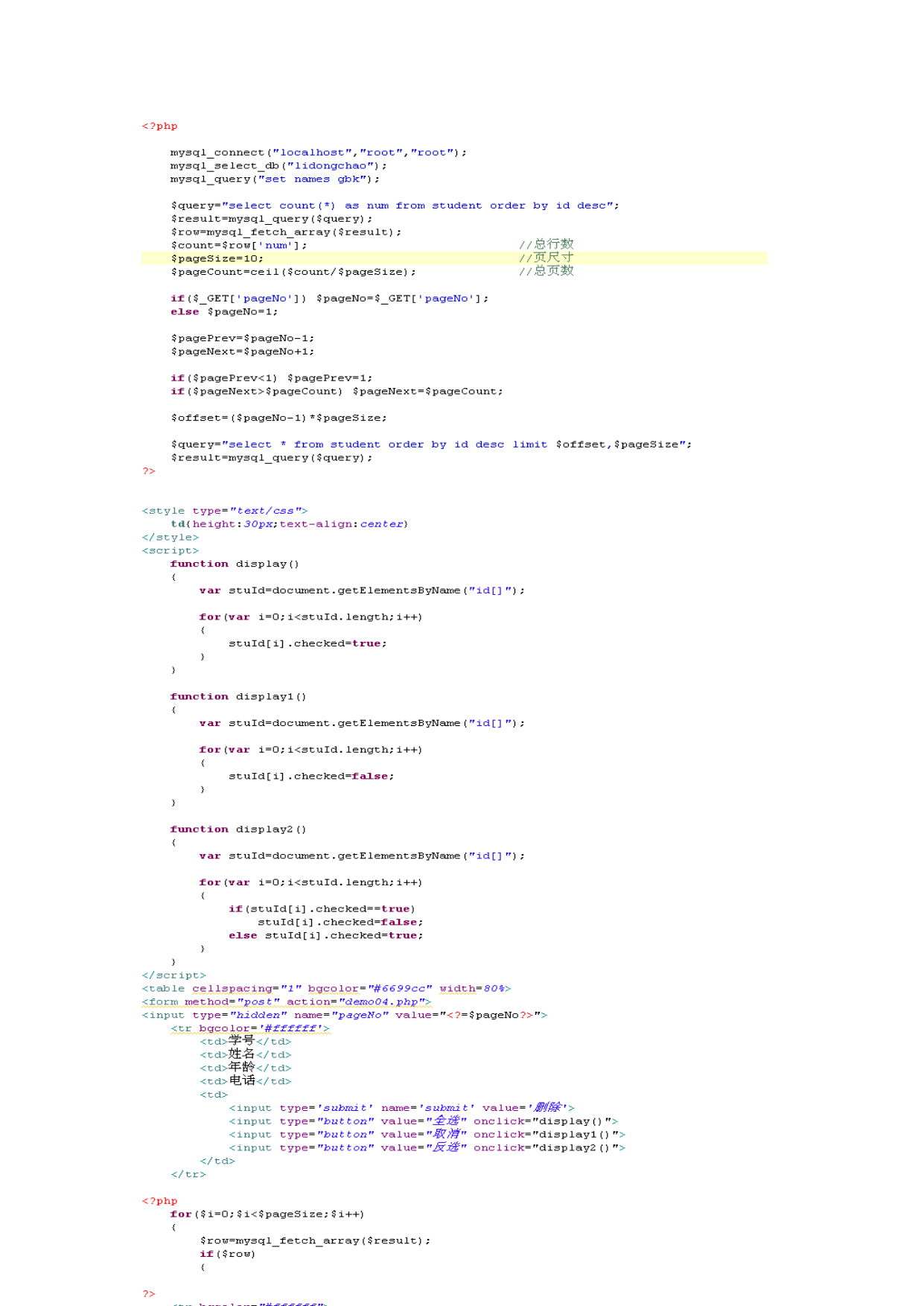Click the <td>年龄</td> cell line
Image resolution: width=924 pixels, height=1306 pixels.
(245, 1068)
